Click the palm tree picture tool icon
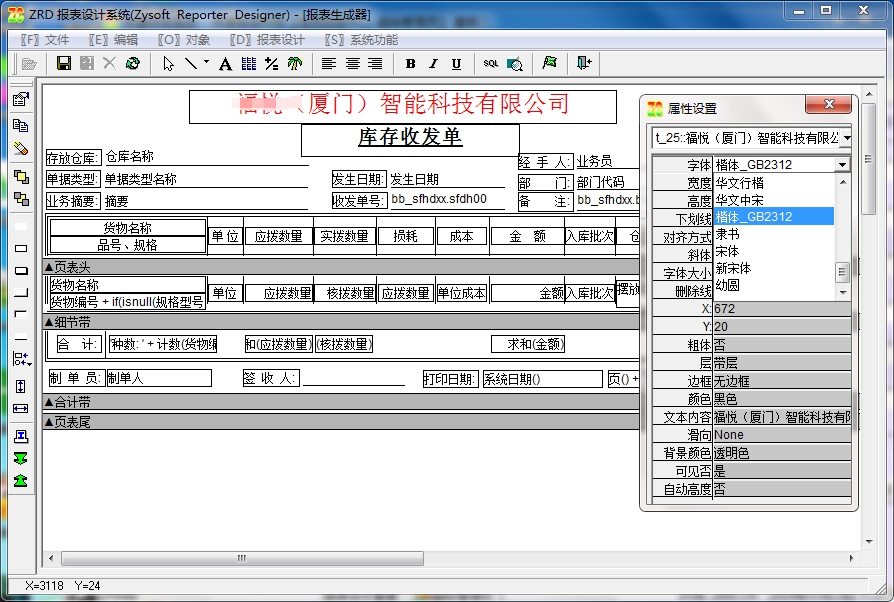 point(294,63)
